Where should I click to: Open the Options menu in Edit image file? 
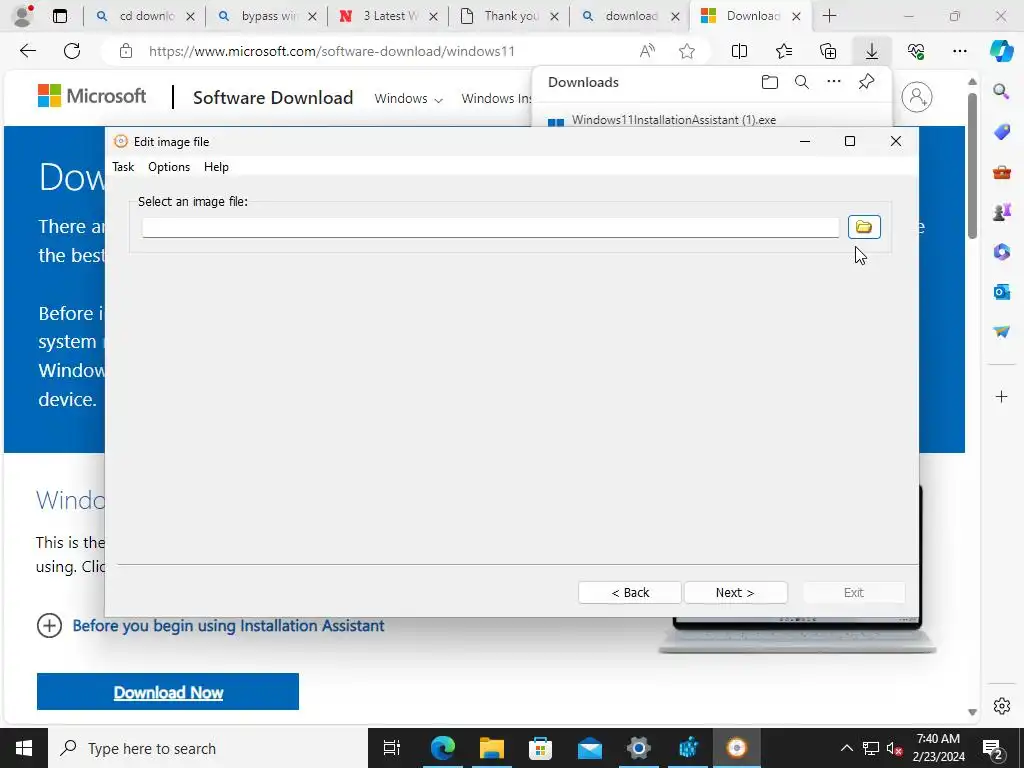168,167
